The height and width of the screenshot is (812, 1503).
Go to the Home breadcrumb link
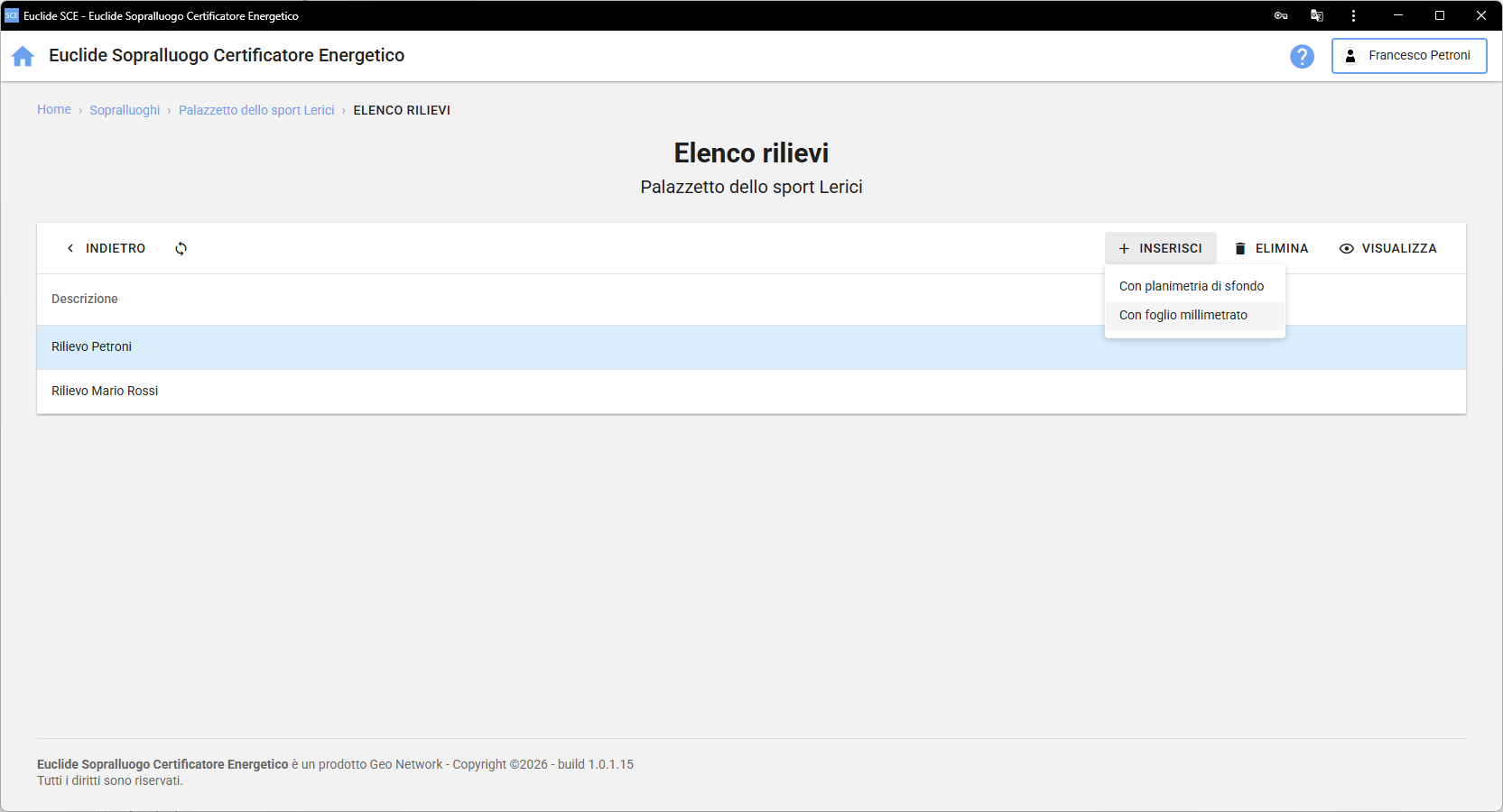[x=54, y=109]
